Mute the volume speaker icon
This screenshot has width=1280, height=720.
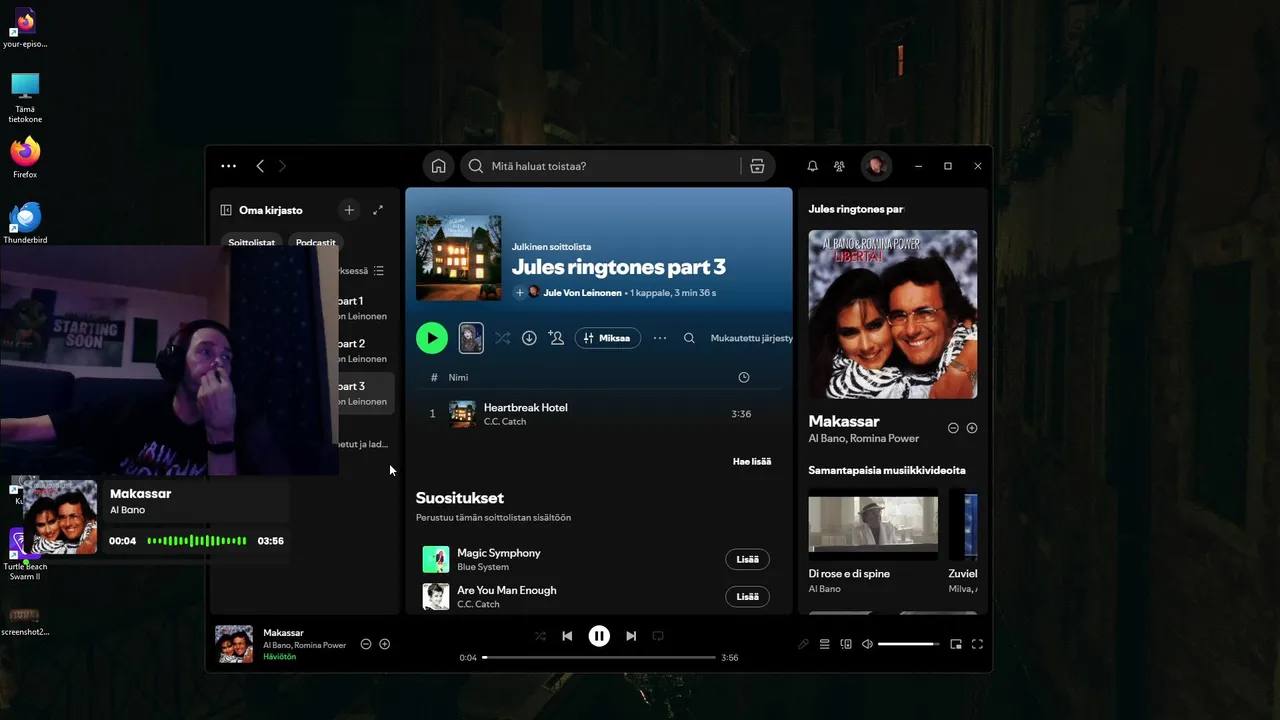pyautogui.click(x=867, y=644)
